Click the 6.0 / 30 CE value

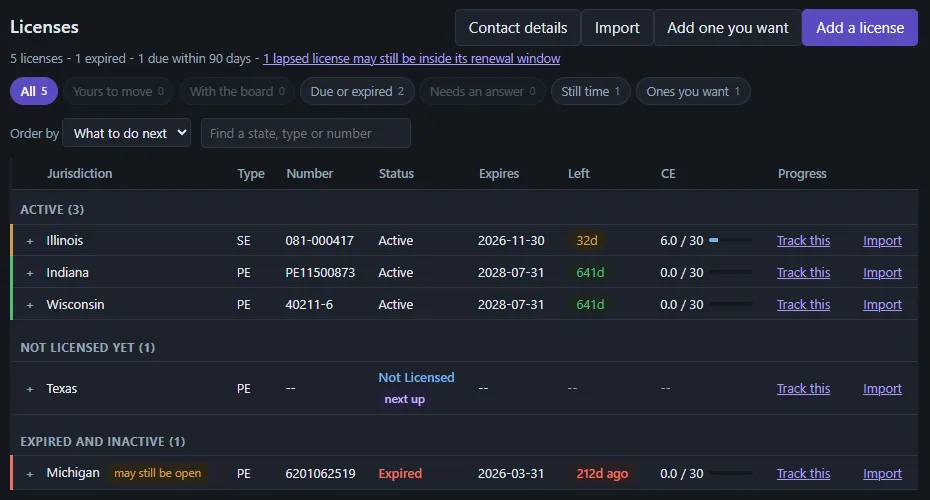coord(681,241)
